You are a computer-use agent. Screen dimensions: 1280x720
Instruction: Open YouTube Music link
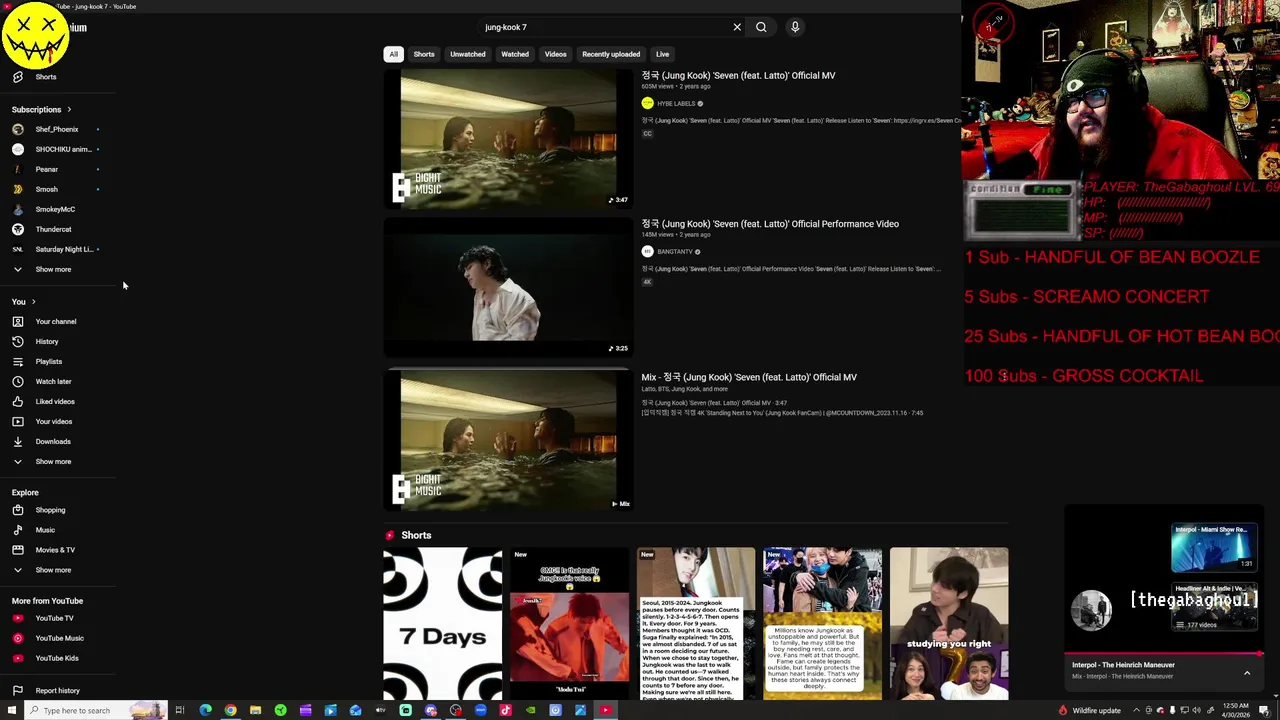click(59, 638)
